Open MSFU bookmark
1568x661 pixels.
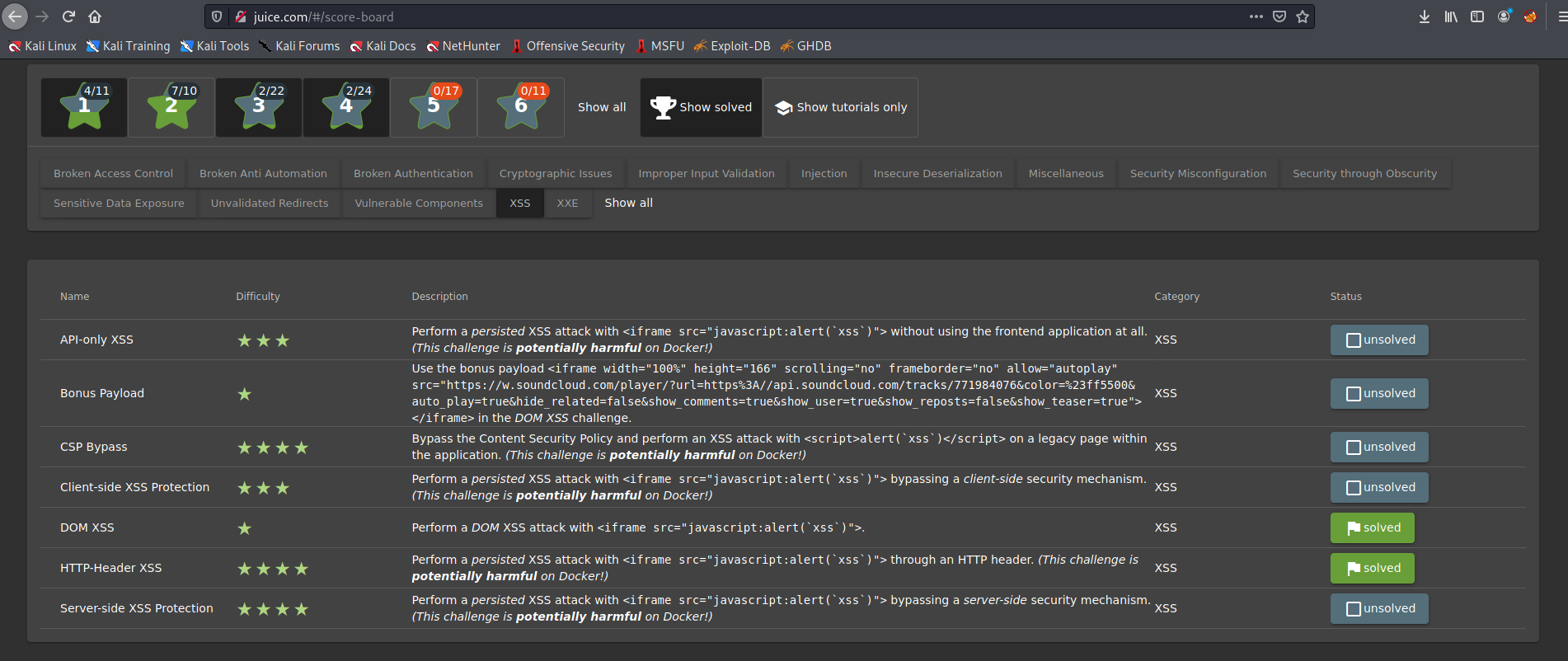pyautogui.click(x=660, y=46)
